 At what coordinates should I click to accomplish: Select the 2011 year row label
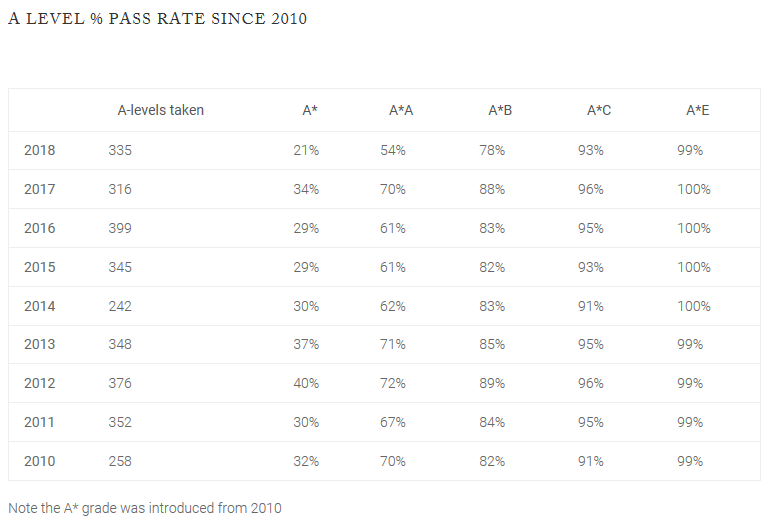coord(40,422)
